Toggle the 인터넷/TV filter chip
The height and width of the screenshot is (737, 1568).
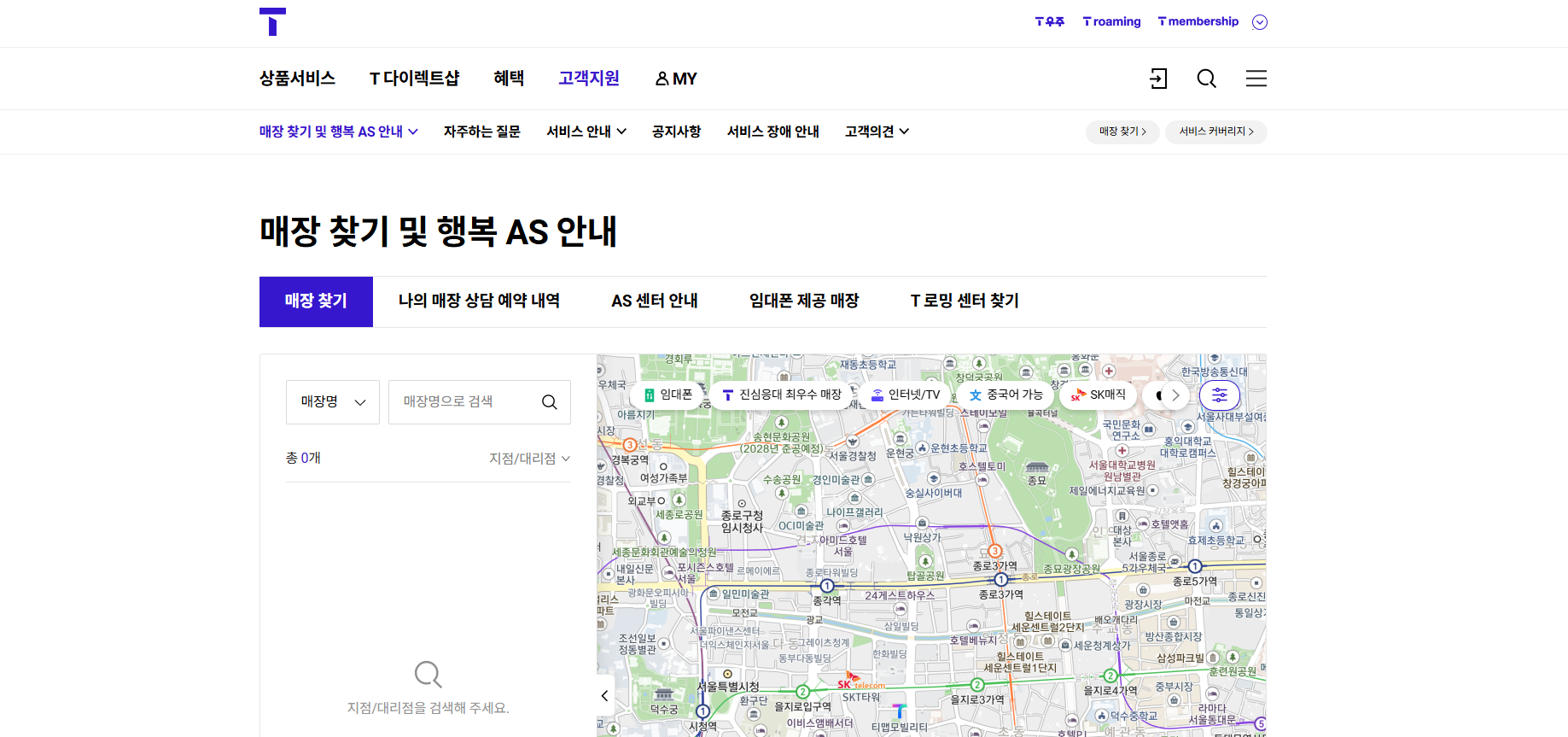pos(905,395)
